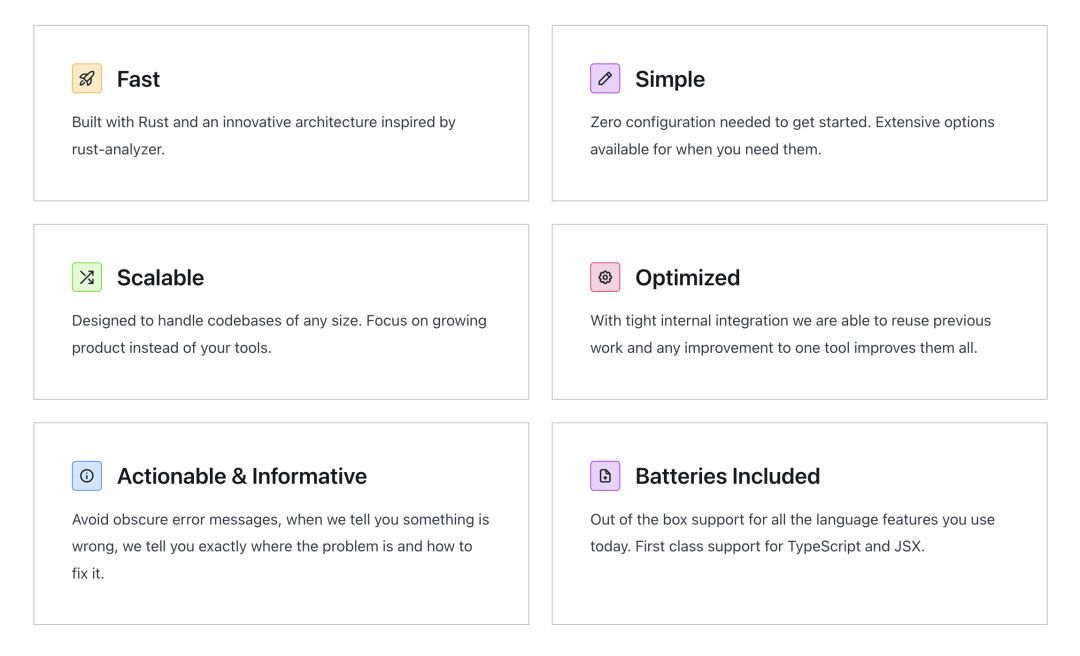Viewport: 1080px width, 656px height.
Task: Select the Simple heading
Action: (x=669, y=79)
